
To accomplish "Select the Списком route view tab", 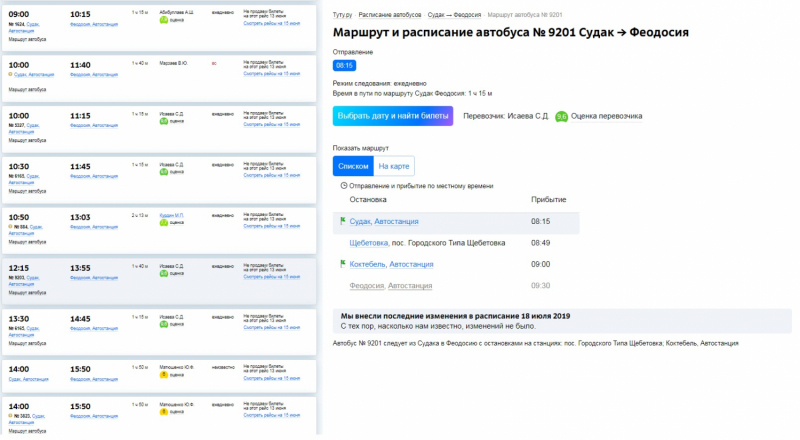I will tap(353, 166).
